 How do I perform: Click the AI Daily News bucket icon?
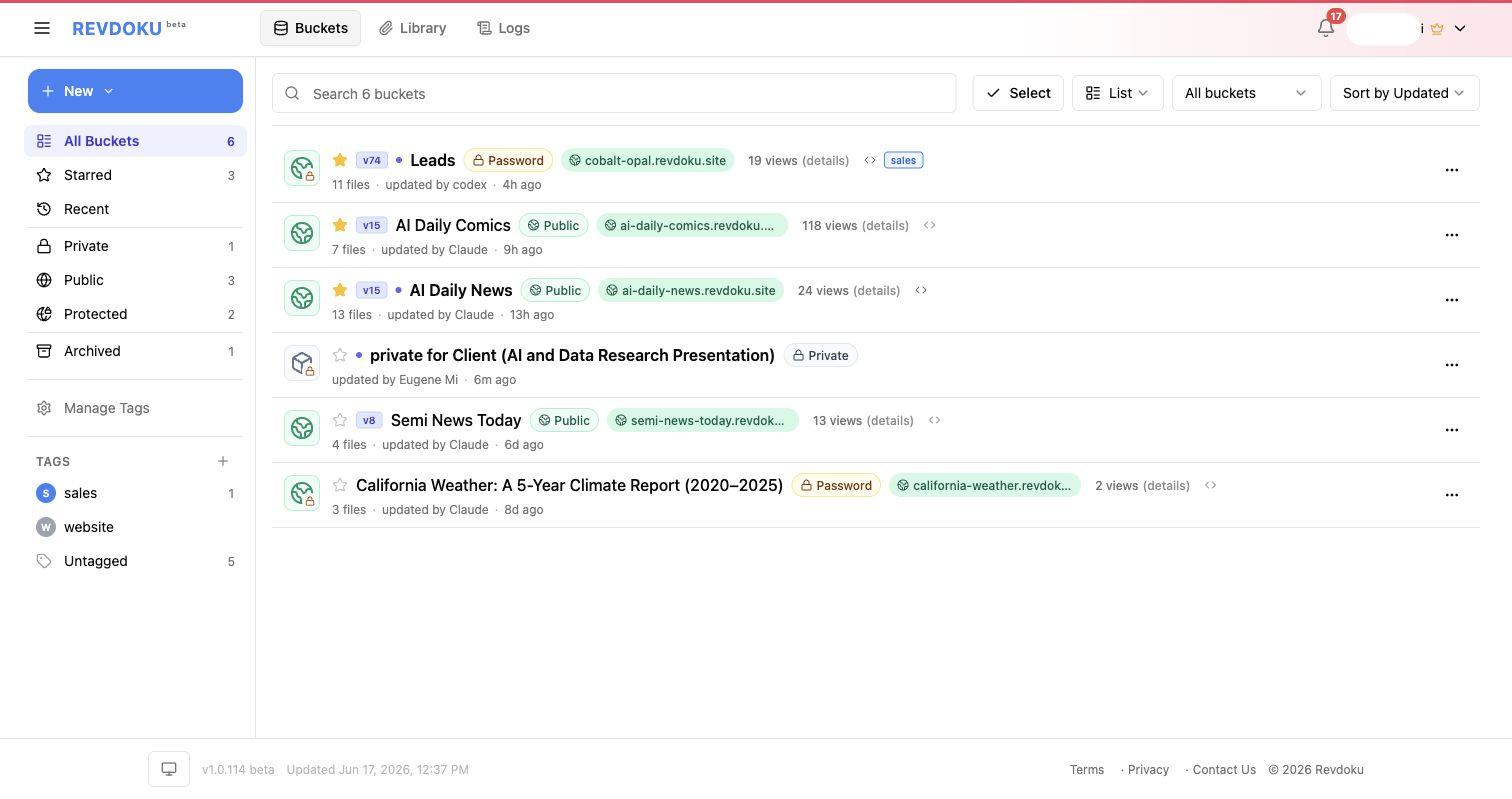tap(302, 298)
